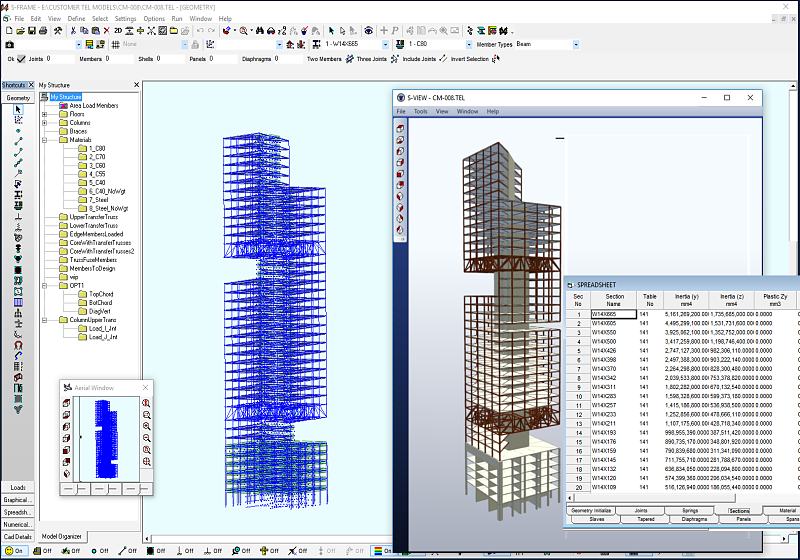Select the arrow pointer tool in Shortcuts
Image resolution: width=800 pixels, height=560 pixels.
18,110
